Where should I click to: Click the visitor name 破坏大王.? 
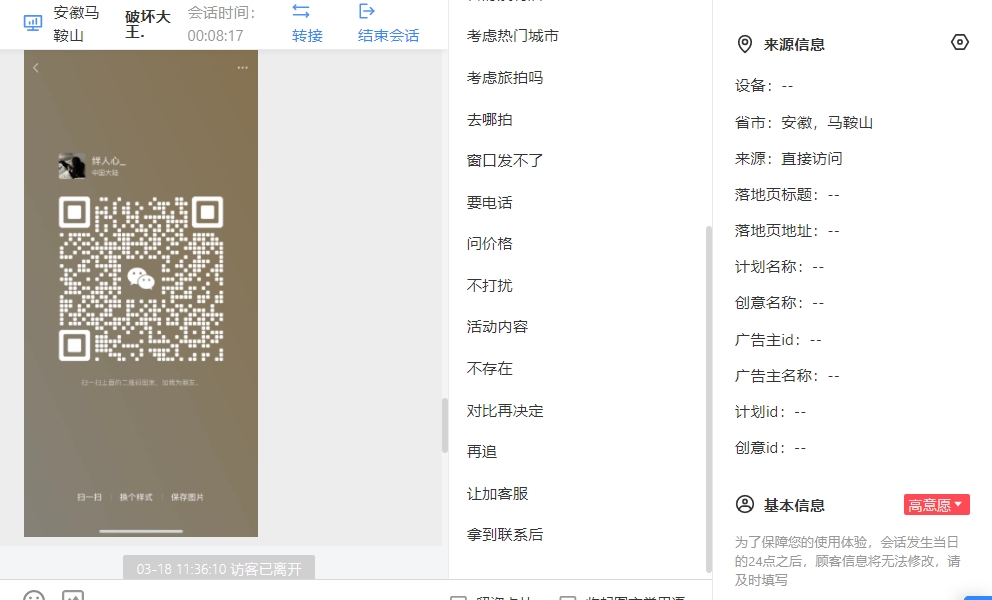pos(148,24)
